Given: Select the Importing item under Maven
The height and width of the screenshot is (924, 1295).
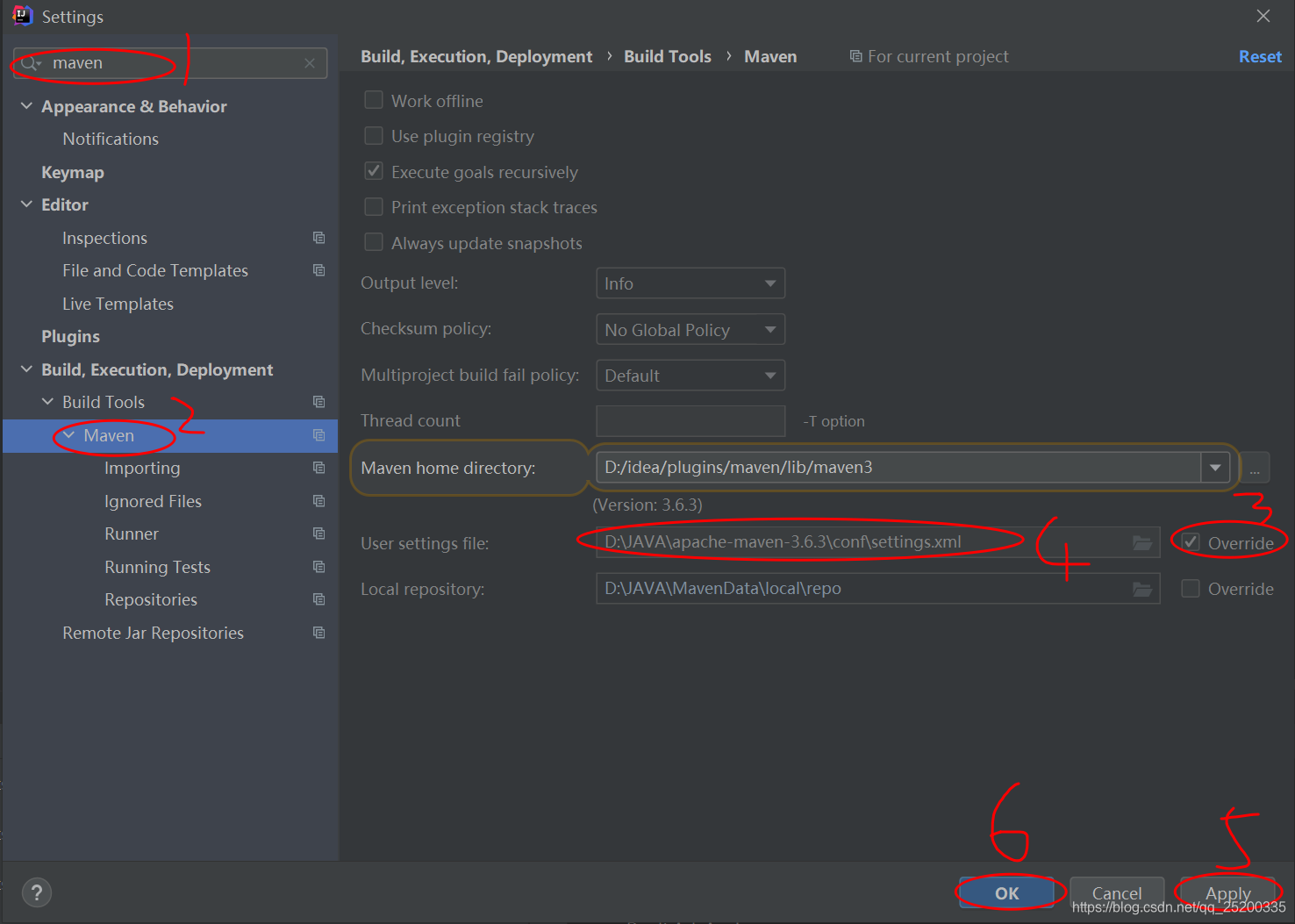Looking at the screenshot, I should (142, 468).
